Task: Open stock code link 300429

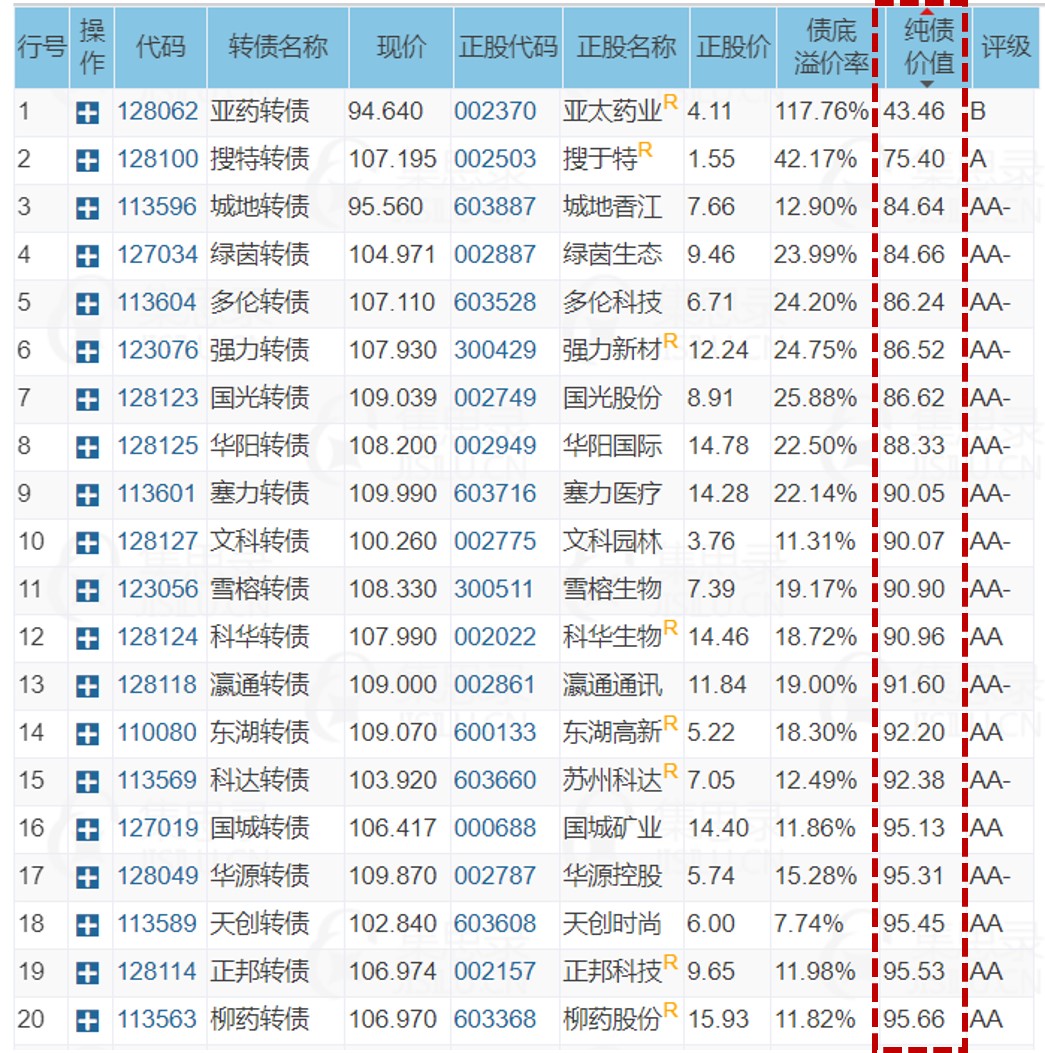Action: coord(495,351)
